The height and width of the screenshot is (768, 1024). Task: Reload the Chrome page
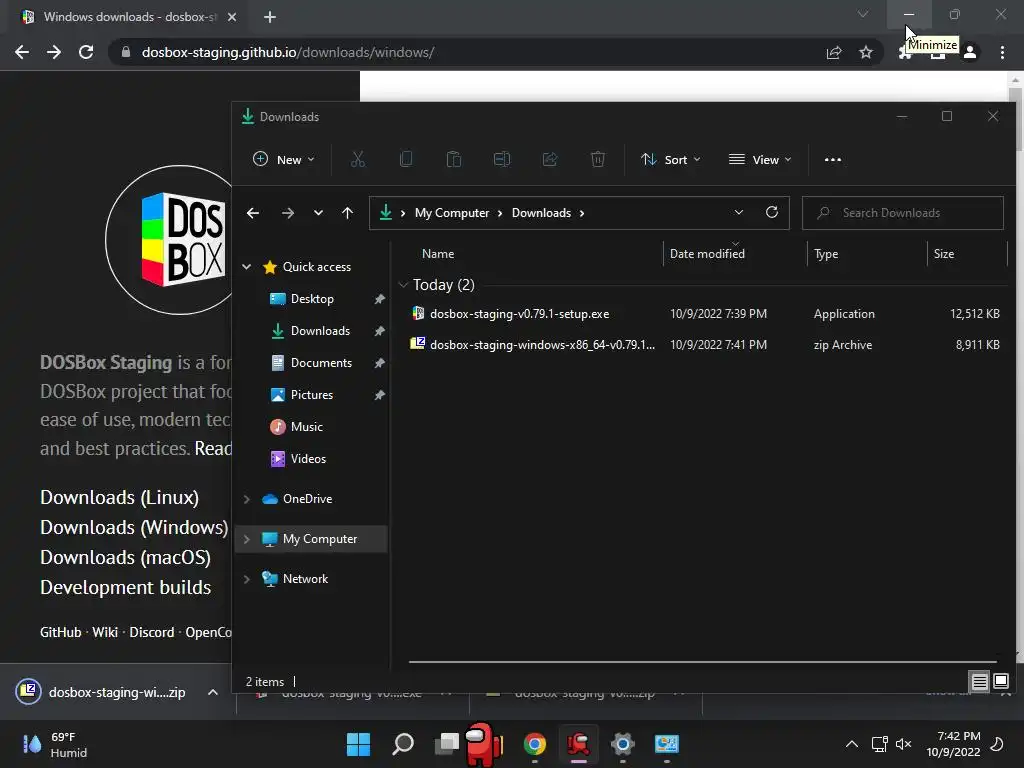[86, 52]
